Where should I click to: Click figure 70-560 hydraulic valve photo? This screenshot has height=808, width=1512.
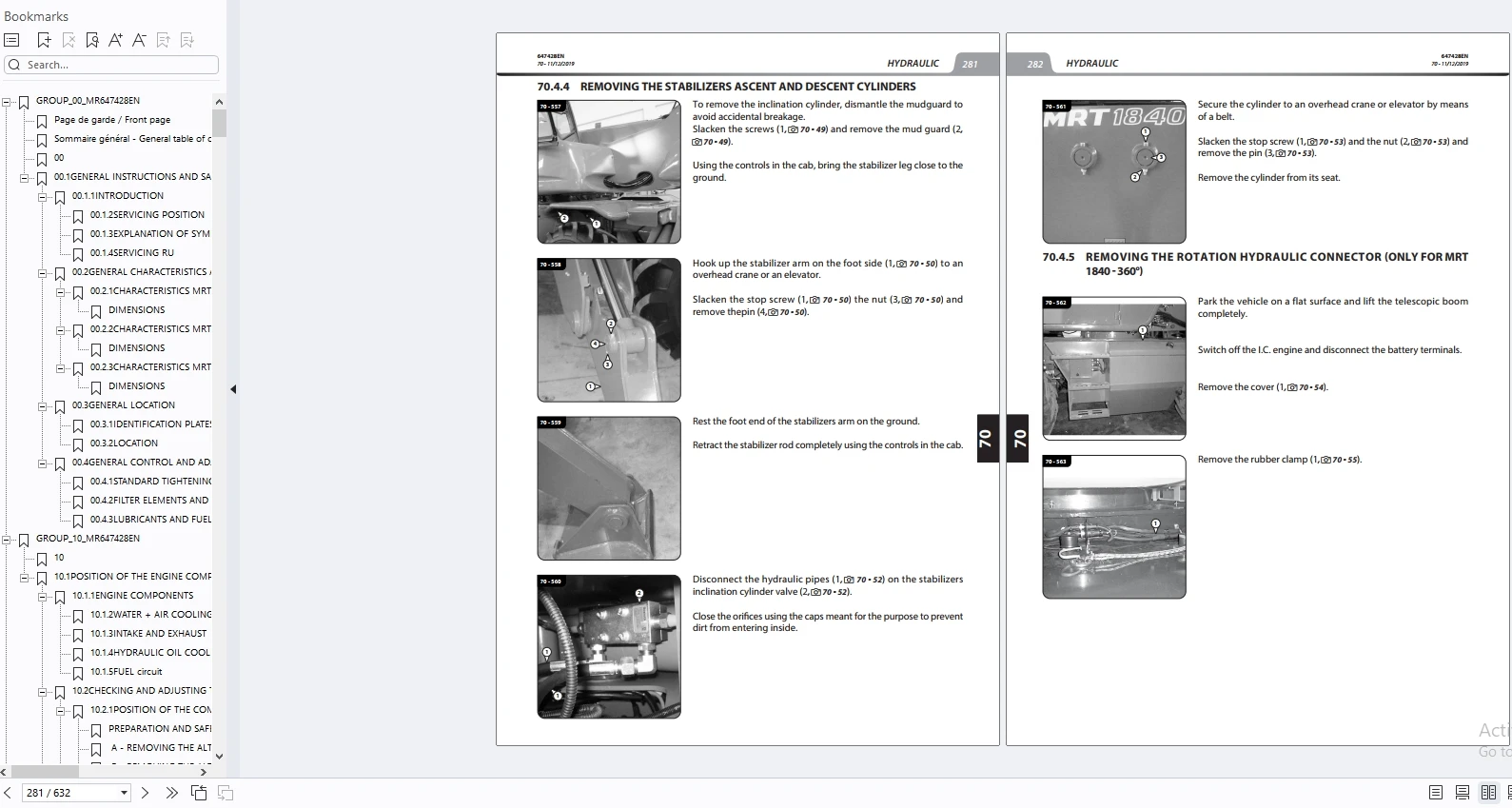(609, 646)
